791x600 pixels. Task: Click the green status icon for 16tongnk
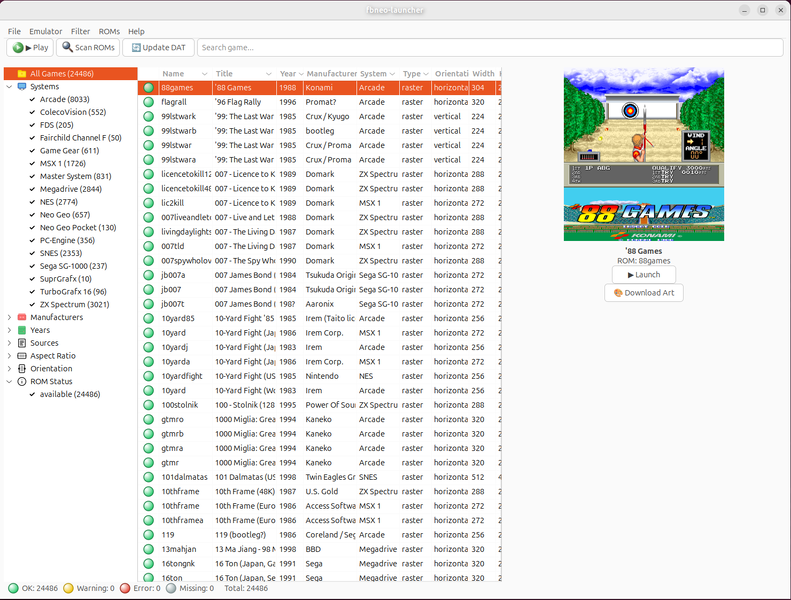click(x=148, y=564)
